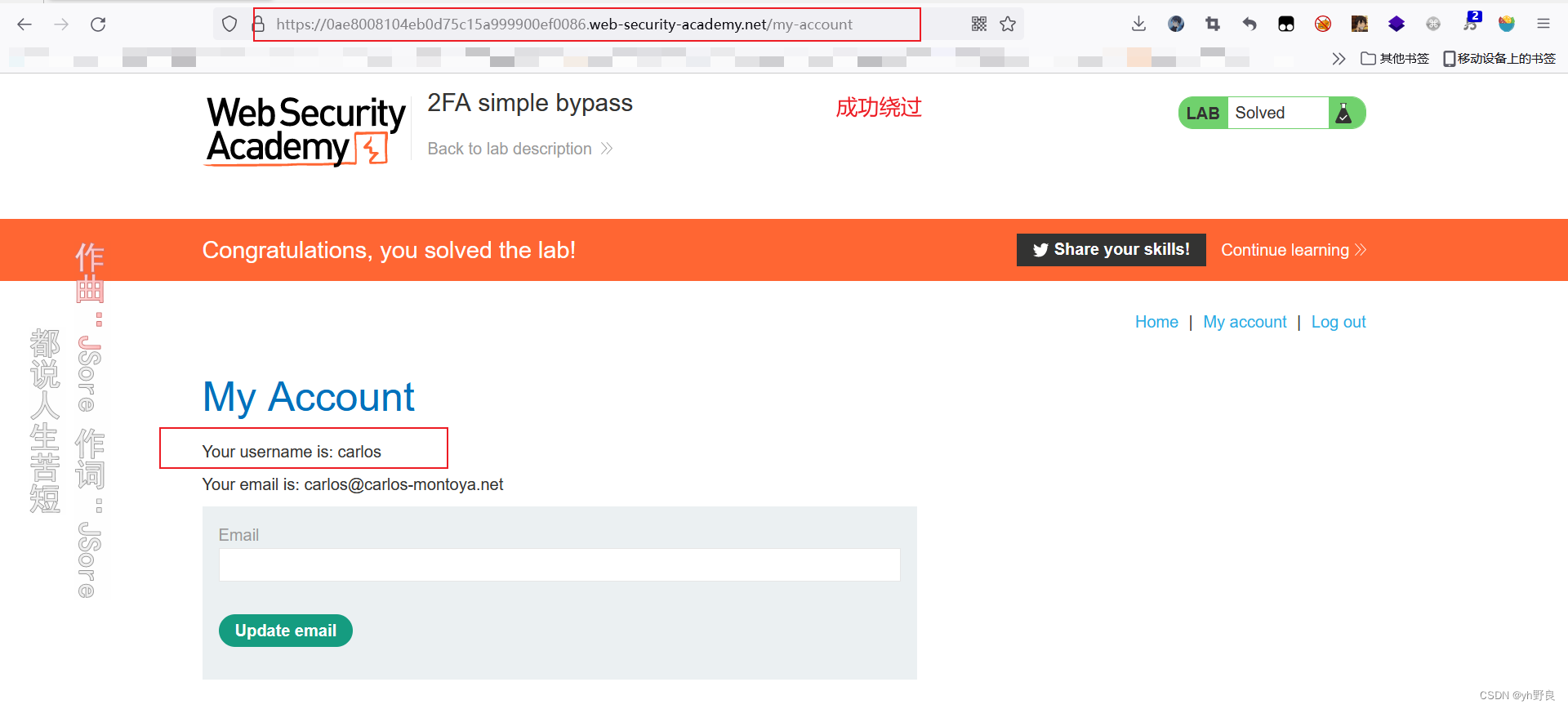
Task: Open the Tampermonkey extension
Action: [1286, 25]
